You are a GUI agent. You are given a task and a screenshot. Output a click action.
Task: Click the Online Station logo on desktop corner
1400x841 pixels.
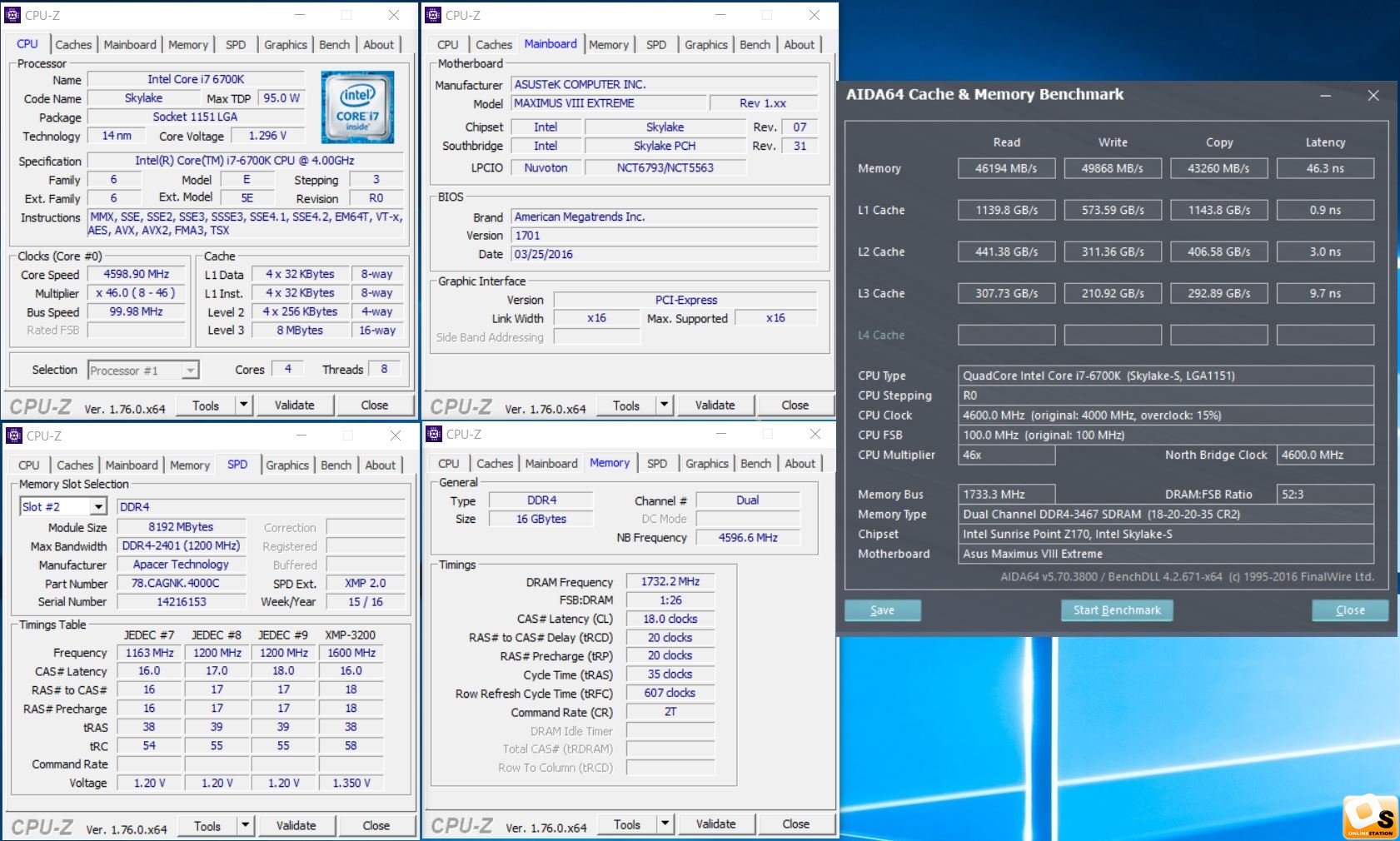(1370, 816)
